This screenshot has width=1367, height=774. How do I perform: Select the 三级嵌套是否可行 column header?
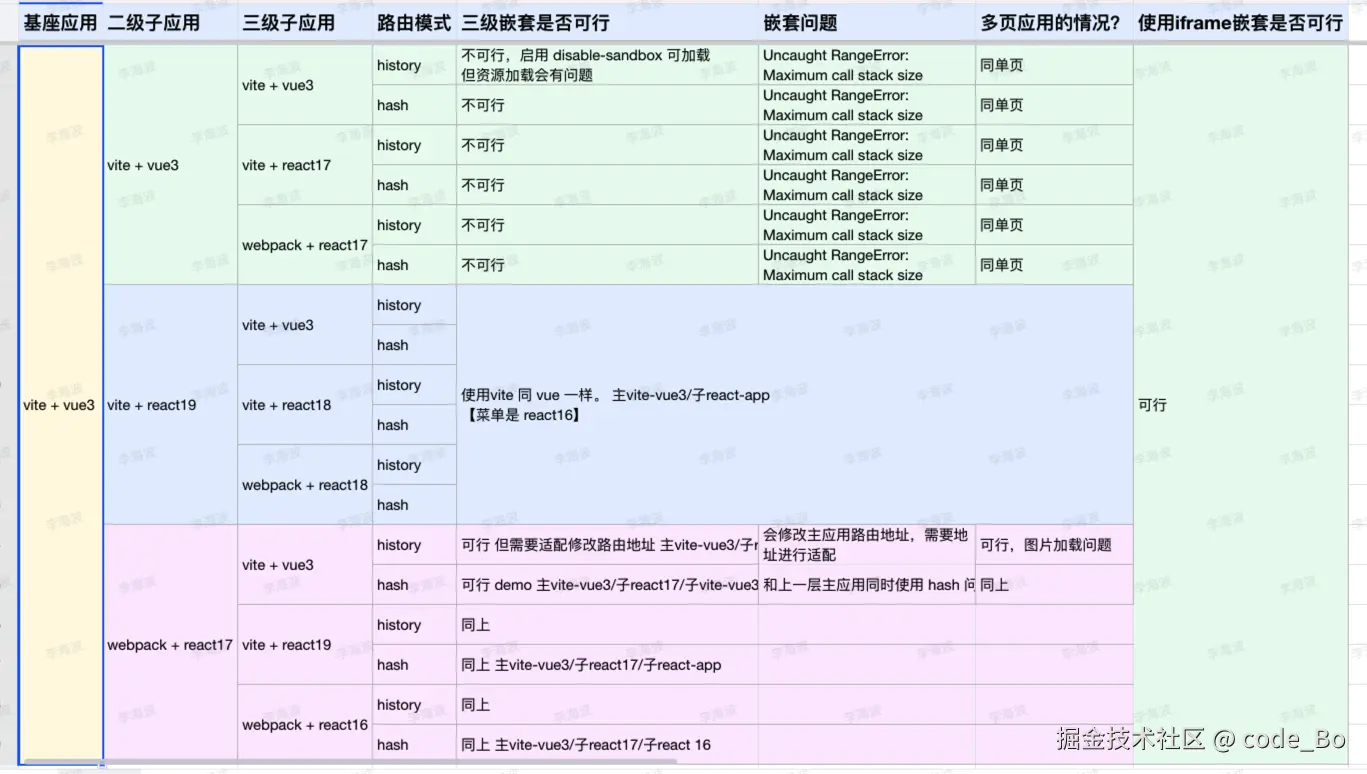[607, 23]
